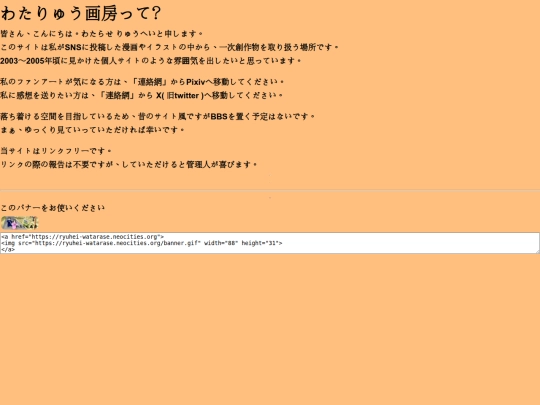Click the code line with banner.gif
Image resolution: width=540 pixels, height=405 pixels.
tap(142, 243)
